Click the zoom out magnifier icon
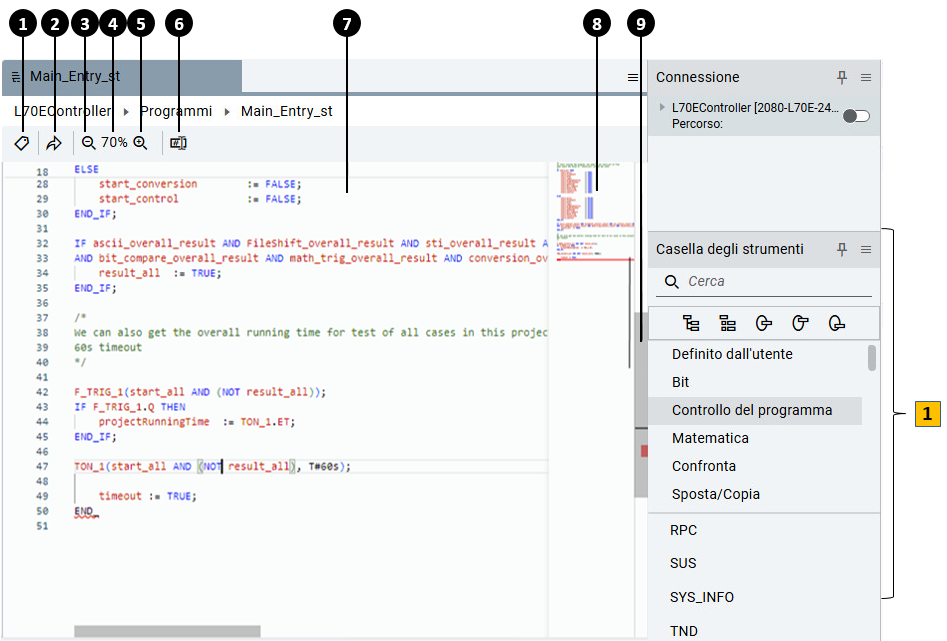The image size is (947, 641). (89, 143)
